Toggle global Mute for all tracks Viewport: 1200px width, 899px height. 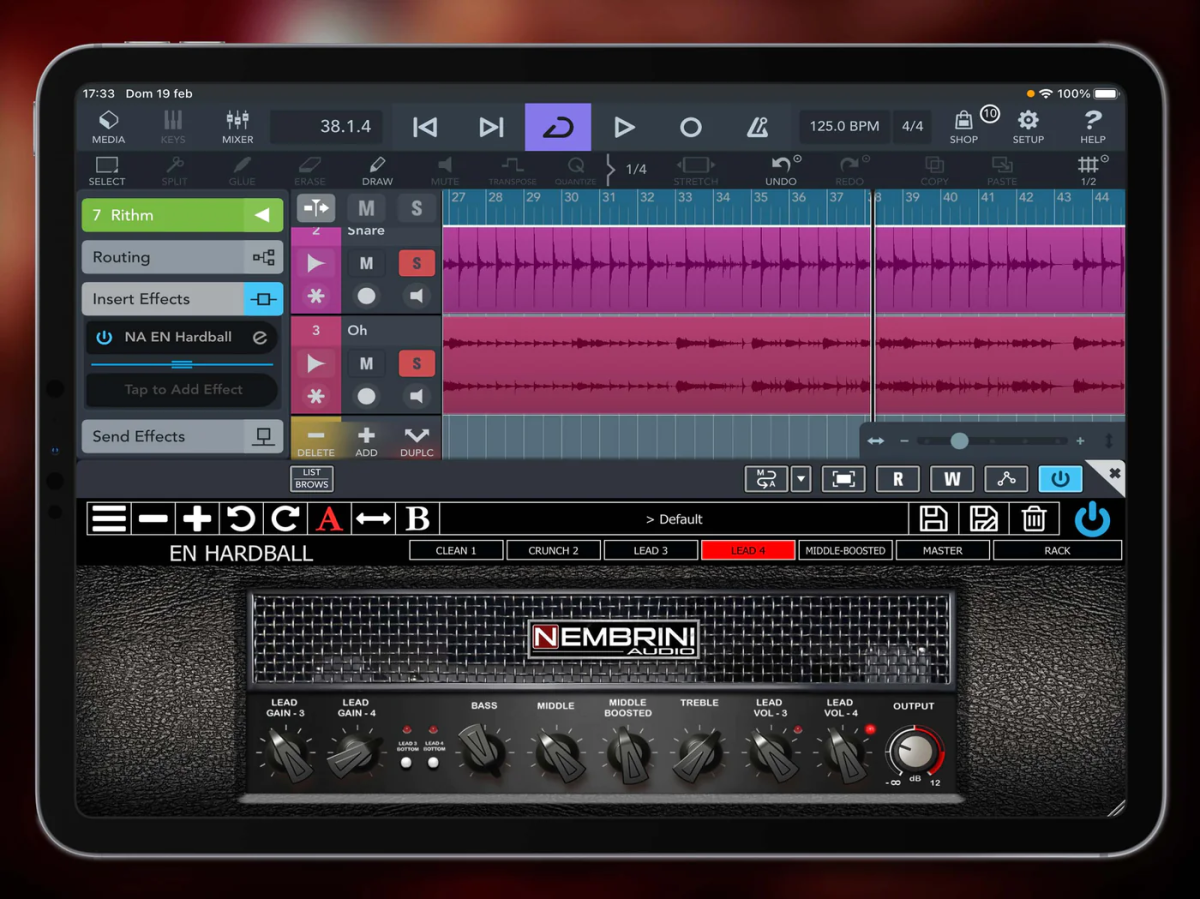pyautogui.click(x=366, y=208)
